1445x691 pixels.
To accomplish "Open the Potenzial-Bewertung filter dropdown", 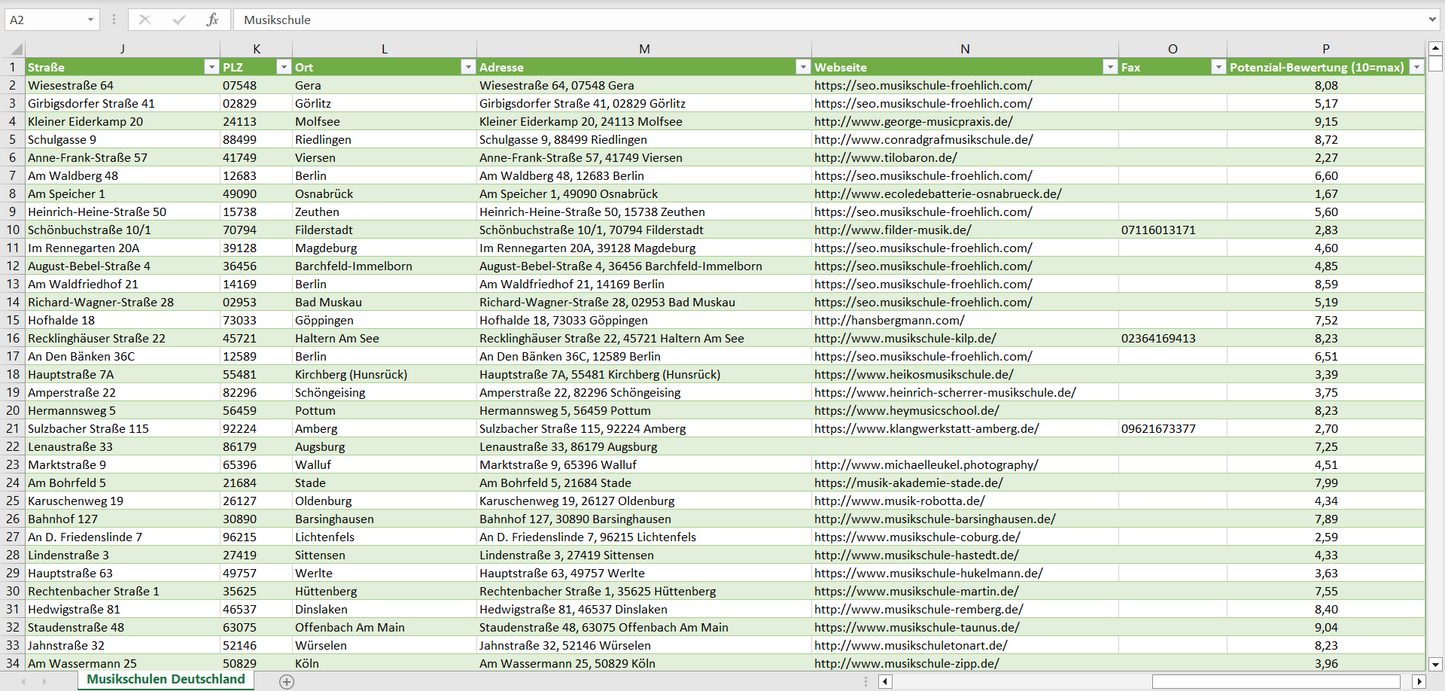I will [1415, 67].
